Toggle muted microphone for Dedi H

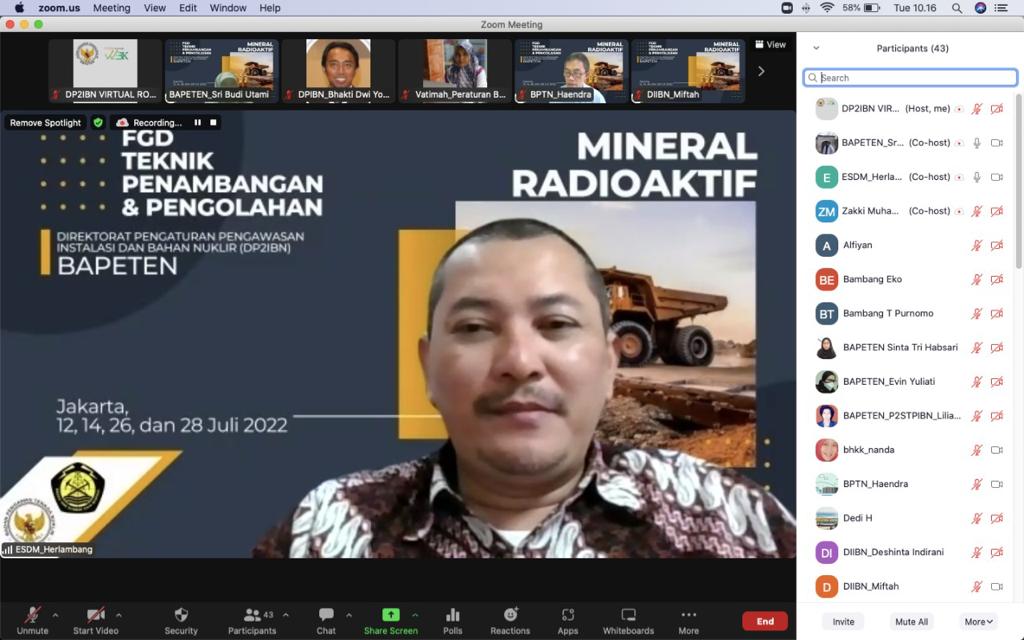[977, 519]
